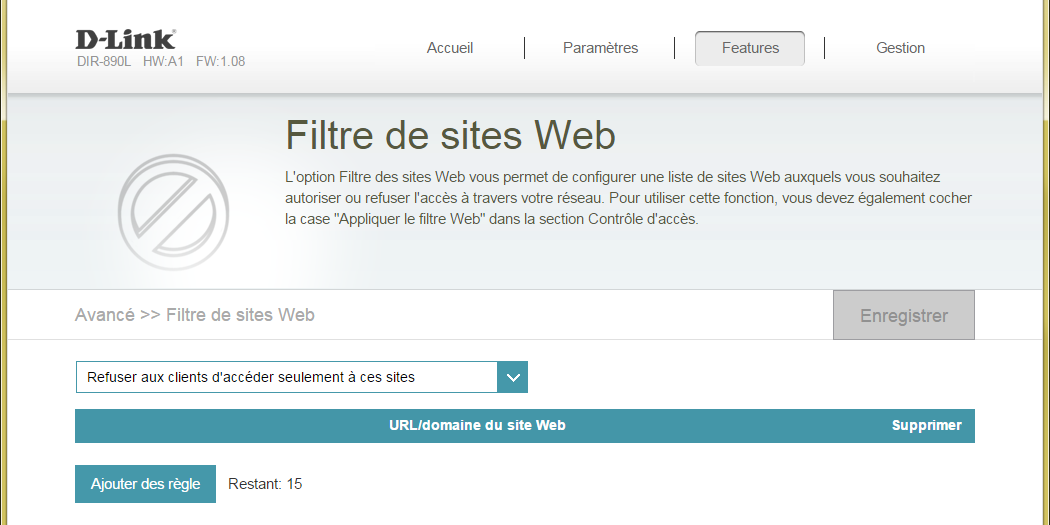Click the DIR-890L model label
Screen dimensions: 1050x525
[x=104, y=62]
